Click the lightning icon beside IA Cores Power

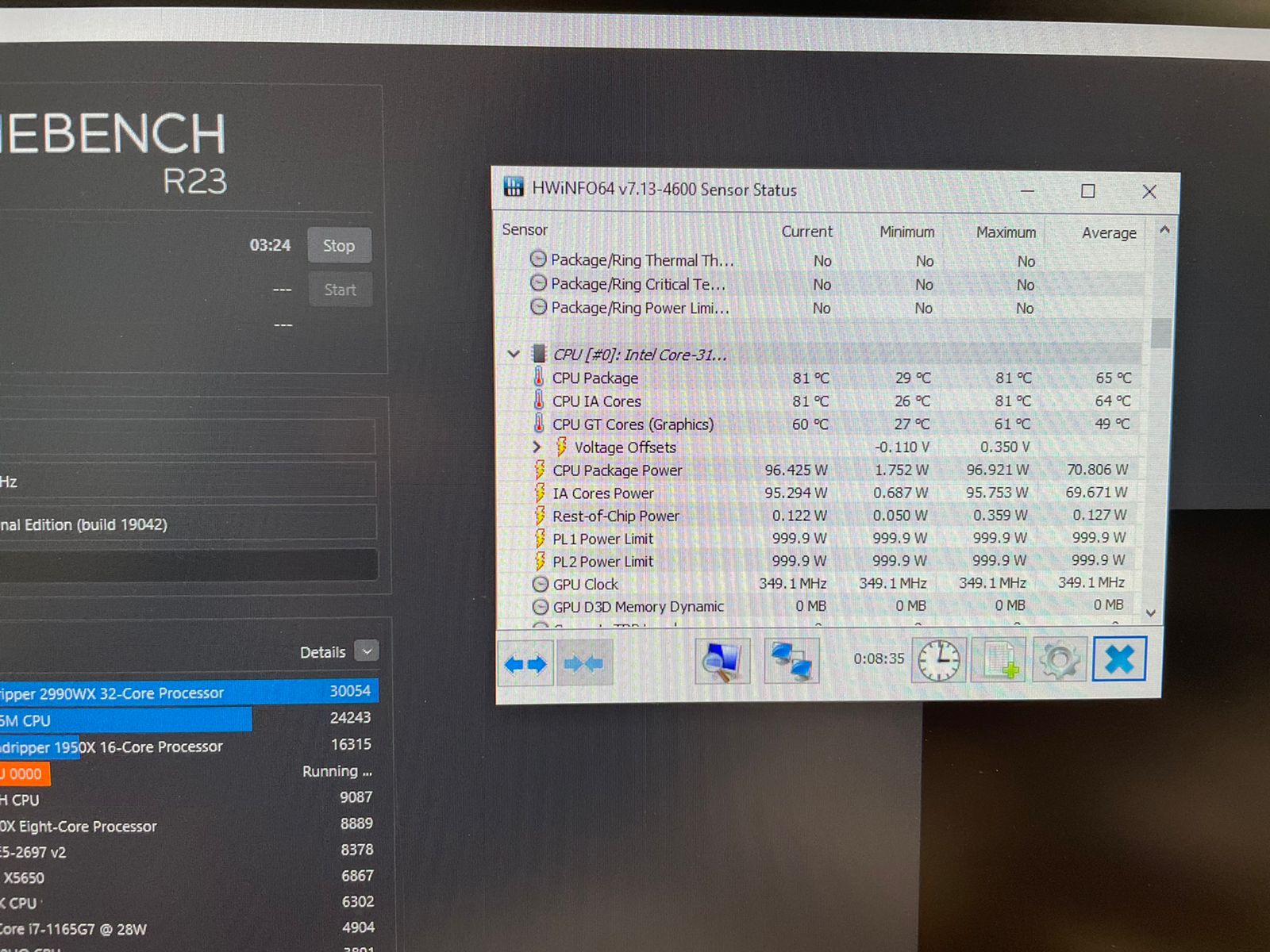(x=540, y=492)
